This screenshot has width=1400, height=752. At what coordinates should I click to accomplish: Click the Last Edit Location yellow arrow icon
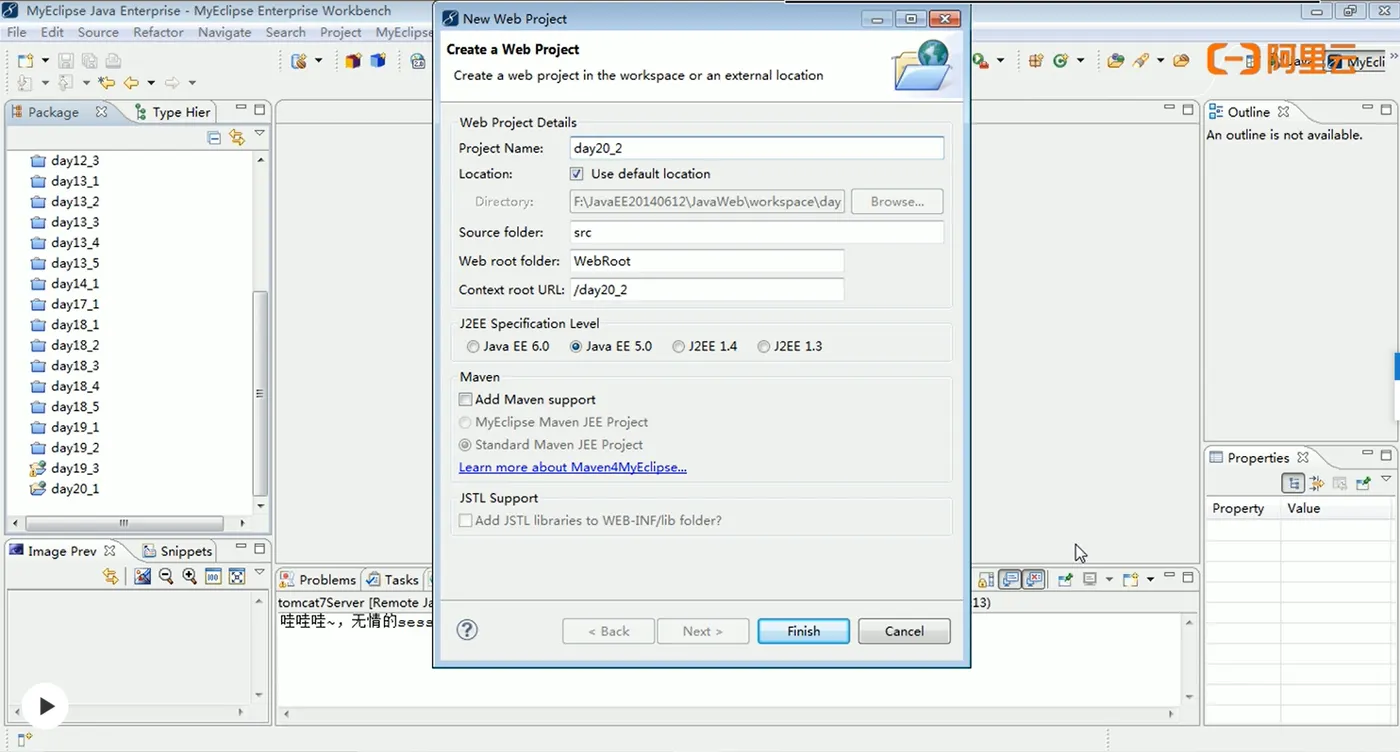click(106, 83)
